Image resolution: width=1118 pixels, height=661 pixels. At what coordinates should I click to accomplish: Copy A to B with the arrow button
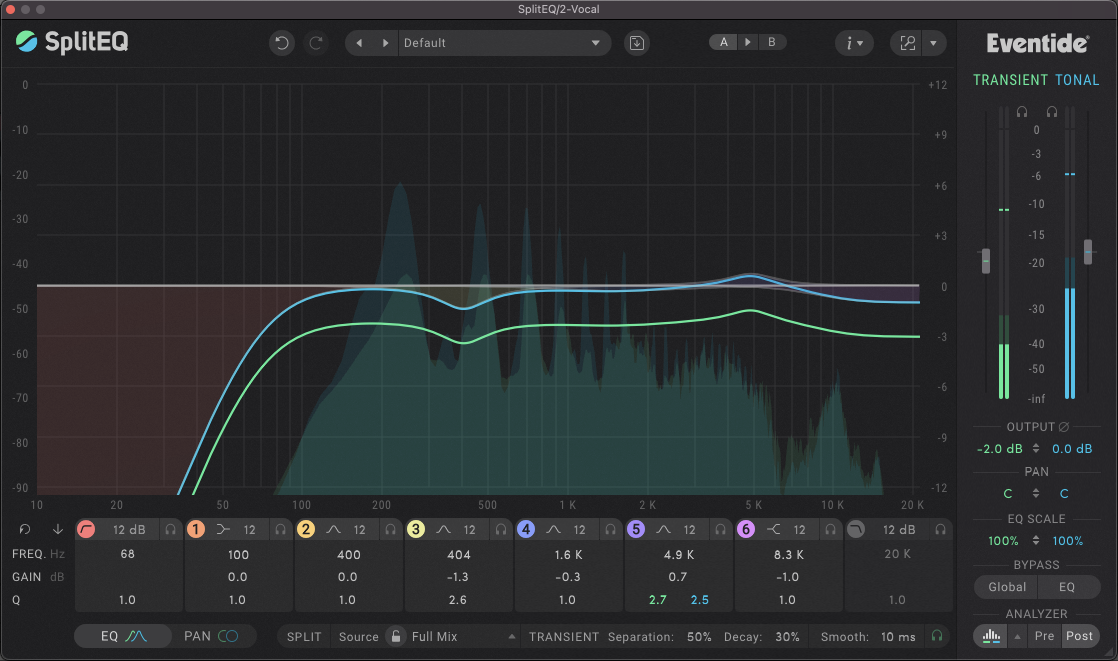tap(747, 42)
